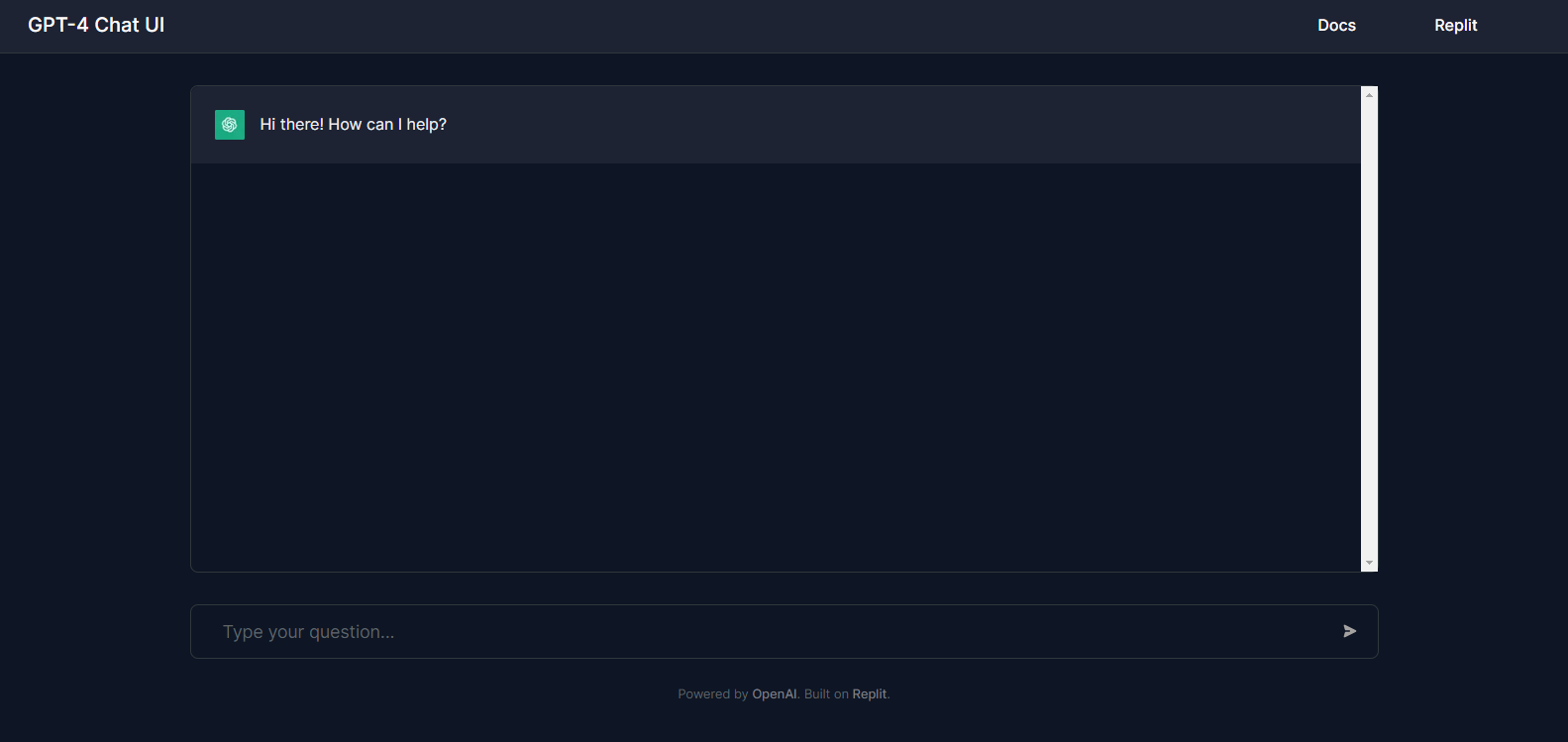Screen dimensions: 1568x742
Task: Click the Powered by footer text
Action: (x=712, y=694)
